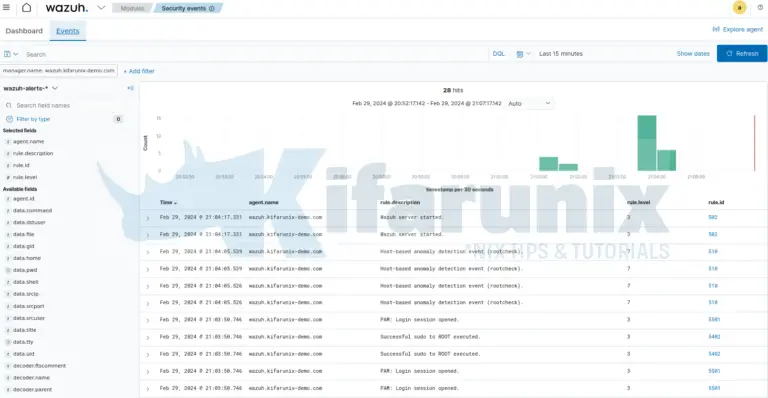Click the rule.level column header
This screenshot has height=398, width=768.
tap(639, 202)
